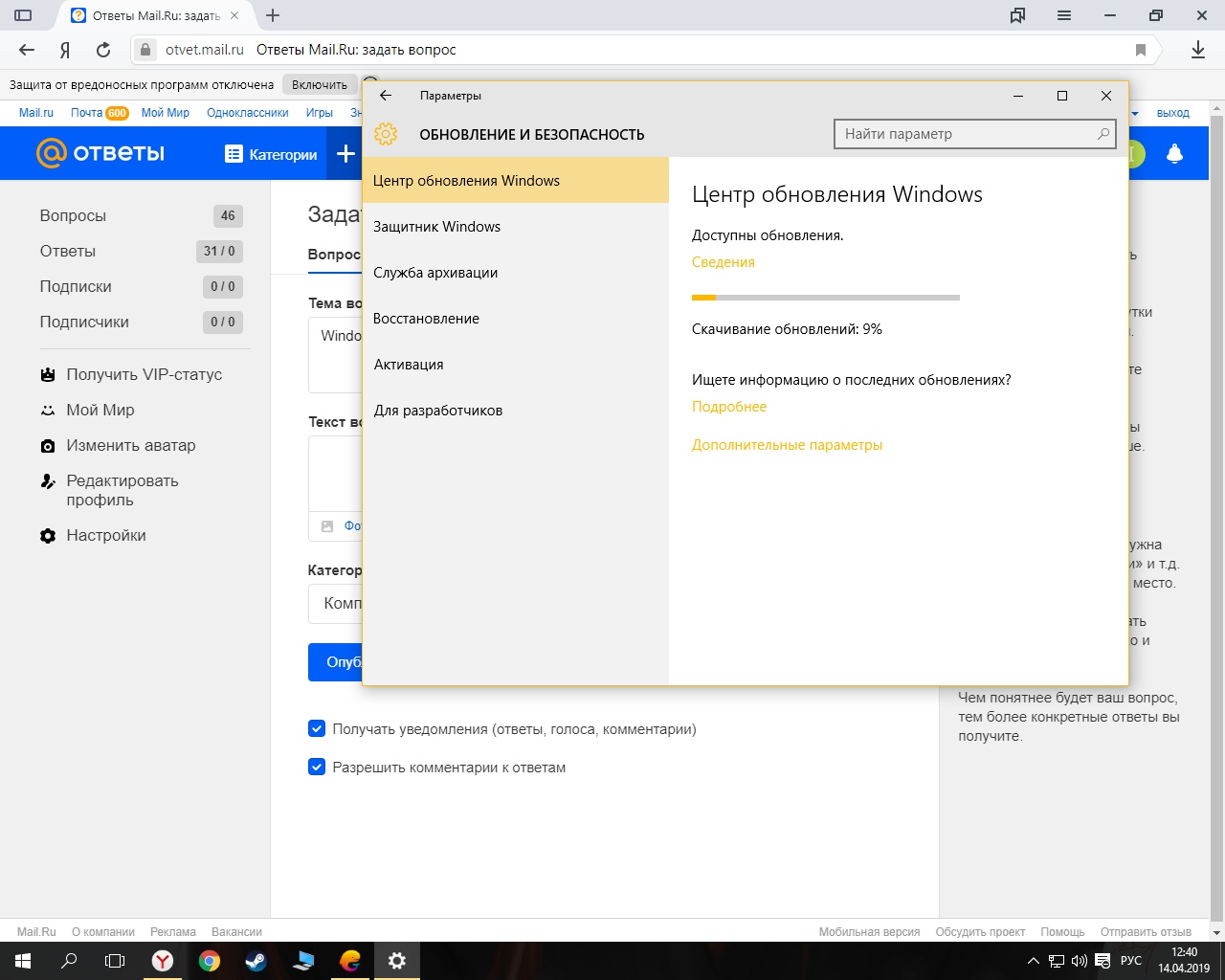This screenshot has height=980, width=1225.
Task: Open notifications bell on Ответы header
Action: tap(1174, 153)
